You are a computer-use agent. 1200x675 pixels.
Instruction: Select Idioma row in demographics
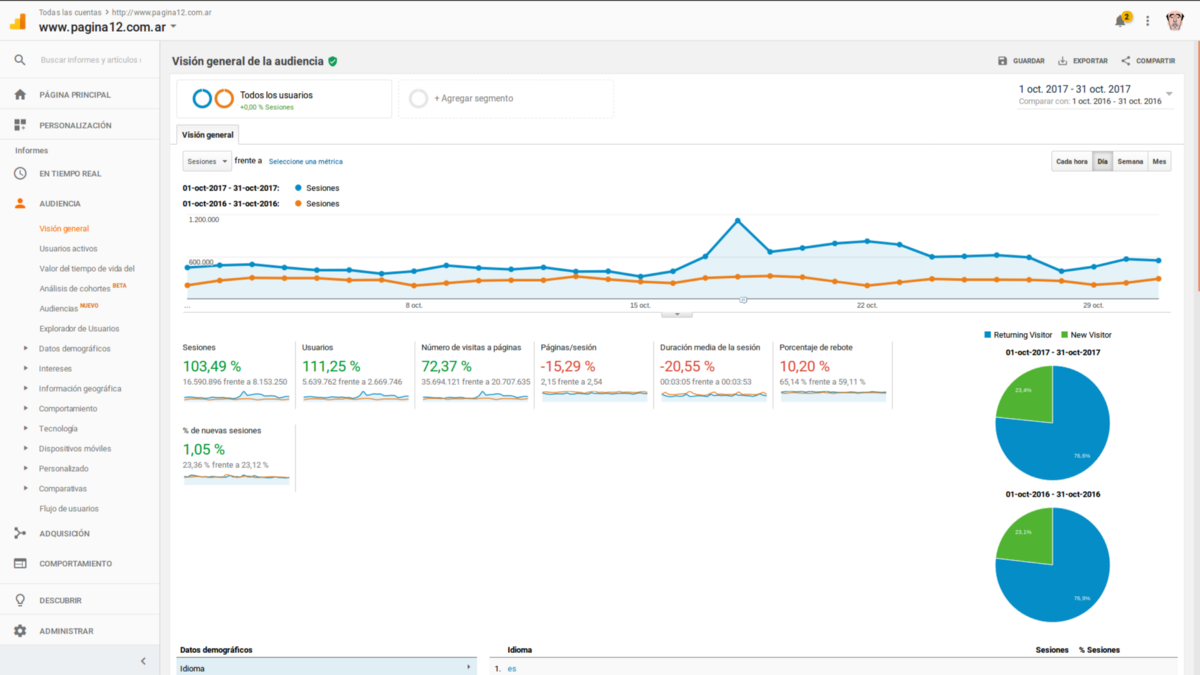pyautogui.click(x=328, y=667)
